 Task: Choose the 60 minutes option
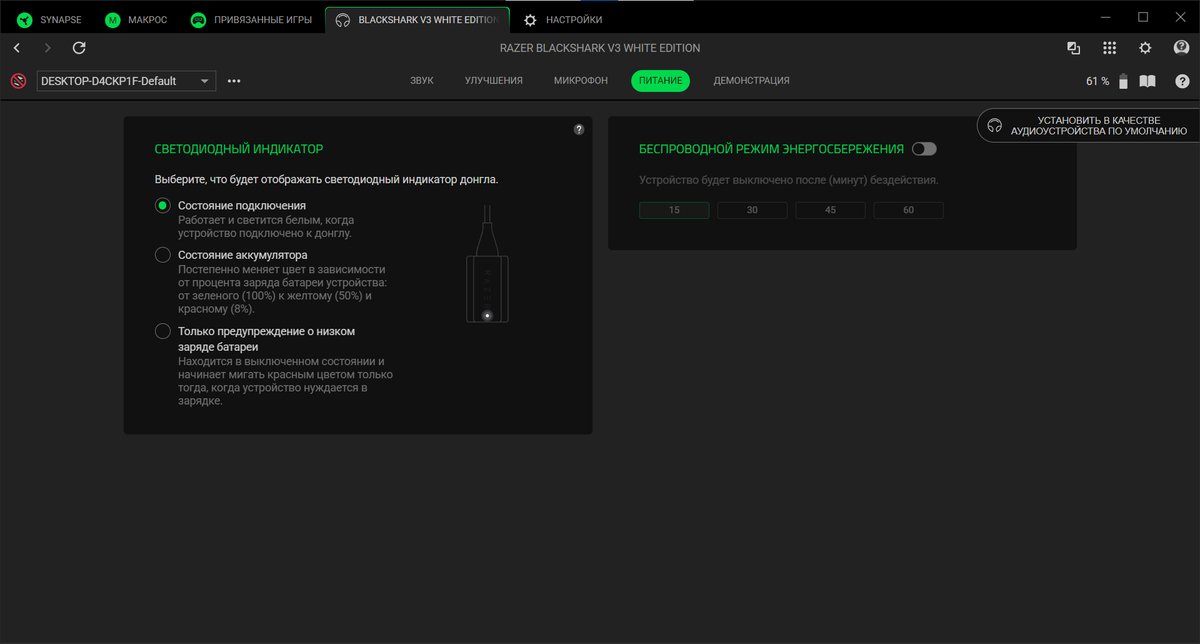908,210
